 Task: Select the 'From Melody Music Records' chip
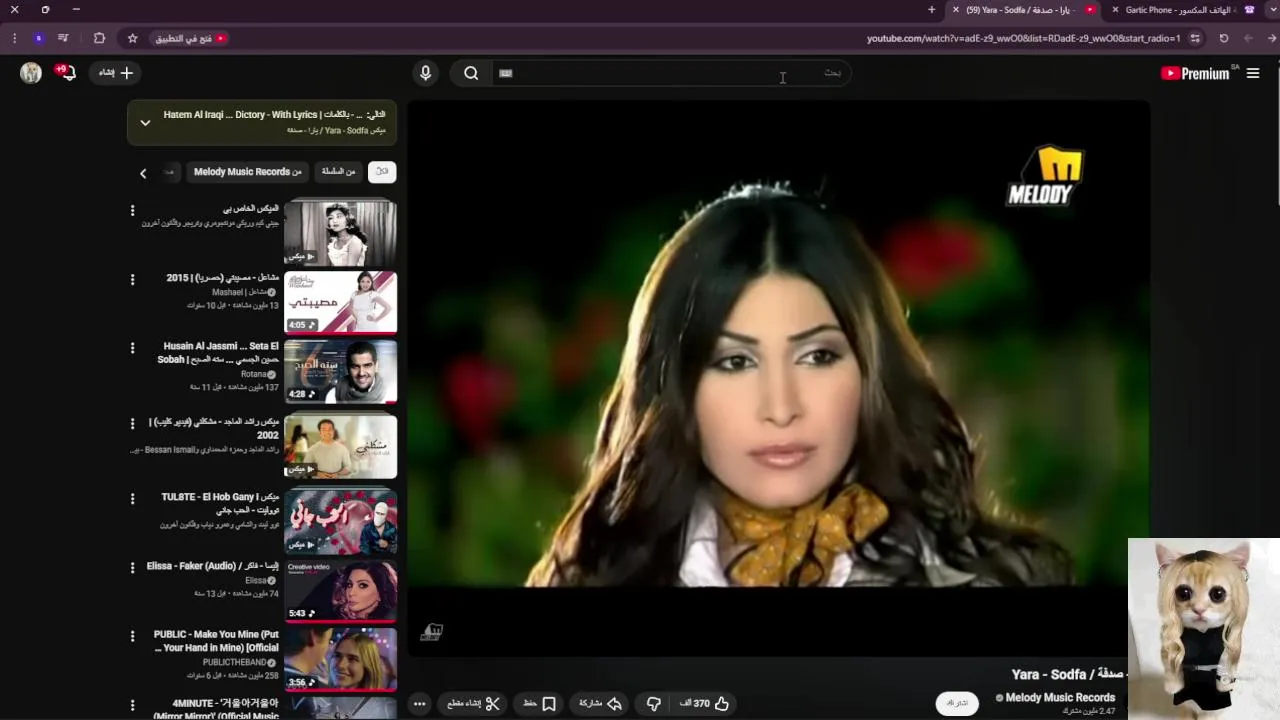248,172
